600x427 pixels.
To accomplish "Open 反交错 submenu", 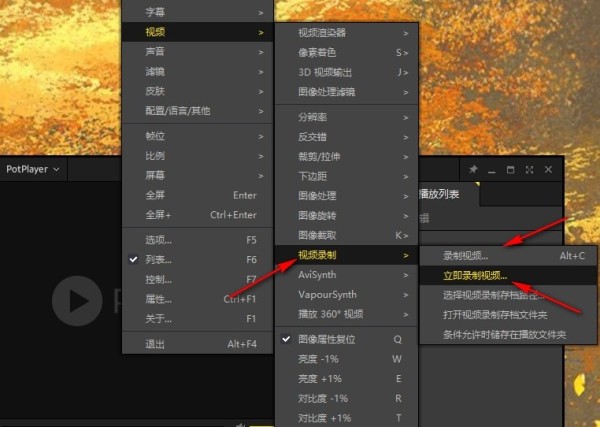I will [x=346, y=137].
